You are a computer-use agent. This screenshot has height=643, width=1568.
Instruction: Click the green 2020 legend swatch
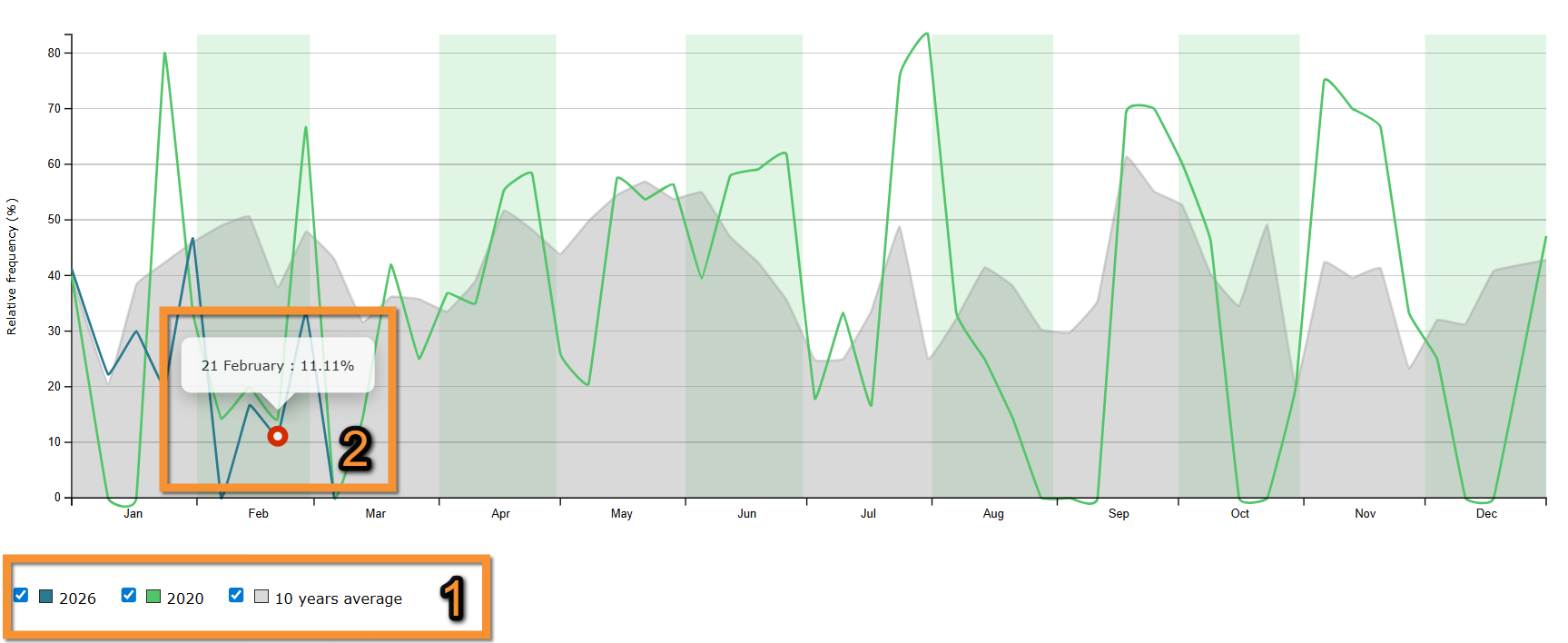click(153, 597)
